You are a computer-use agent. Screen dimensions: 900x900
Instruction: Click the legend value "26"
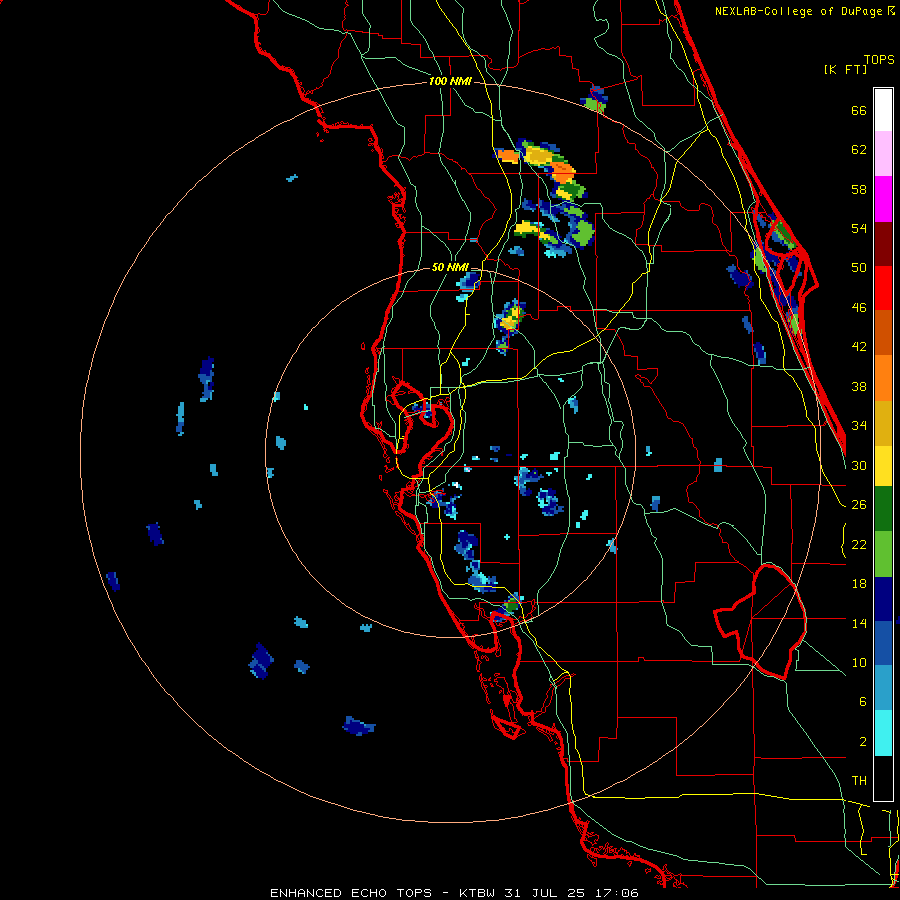point(859,505)
